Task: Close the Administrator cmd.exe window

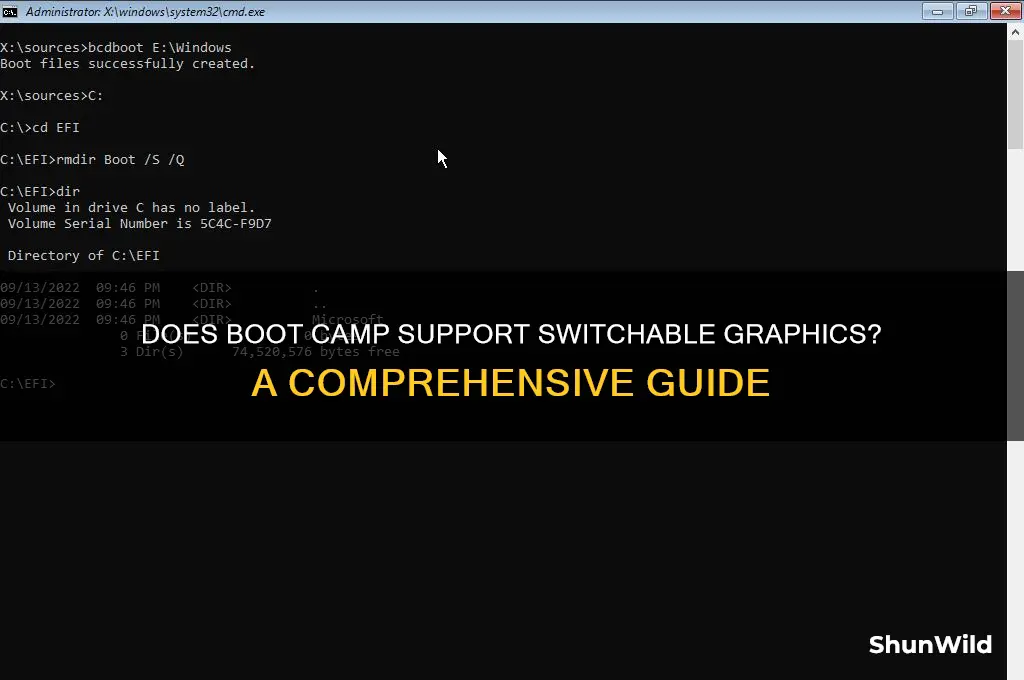Action: (x=1006, y=11)
